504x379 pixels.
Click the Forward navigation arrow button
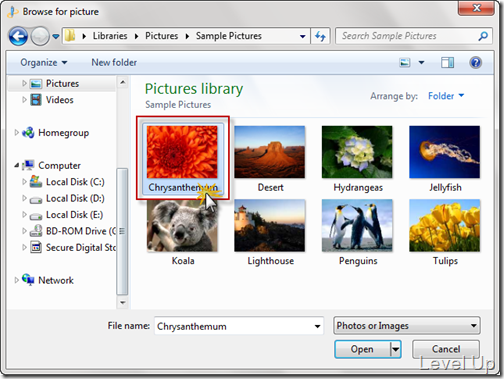[40, 36]
